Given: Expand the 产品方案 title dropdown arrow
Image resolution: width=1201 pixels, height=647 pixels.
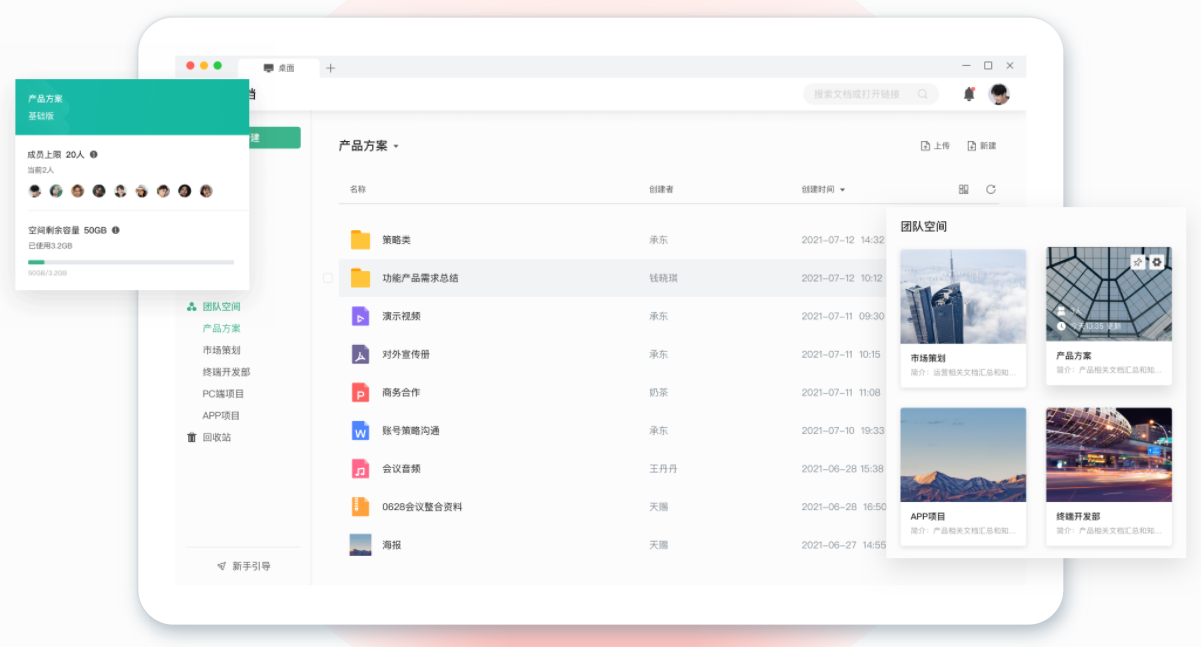Looking at the screenshot, I should 396,147.
